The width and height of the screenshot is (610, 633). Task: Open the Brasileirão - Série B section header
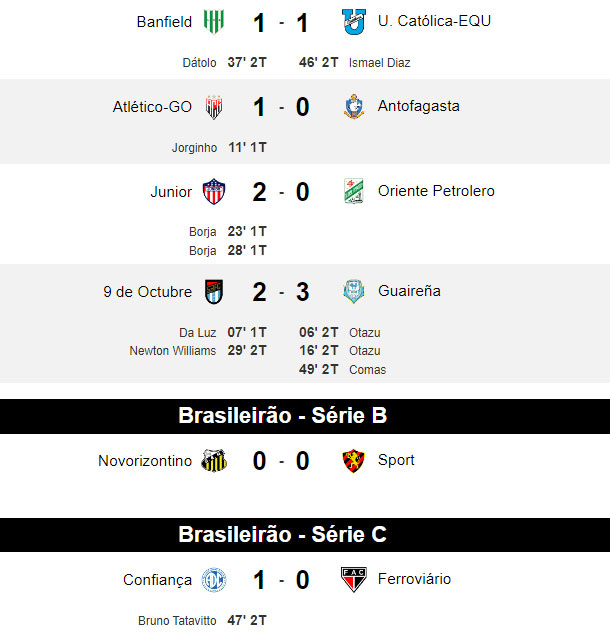point(305,416)
